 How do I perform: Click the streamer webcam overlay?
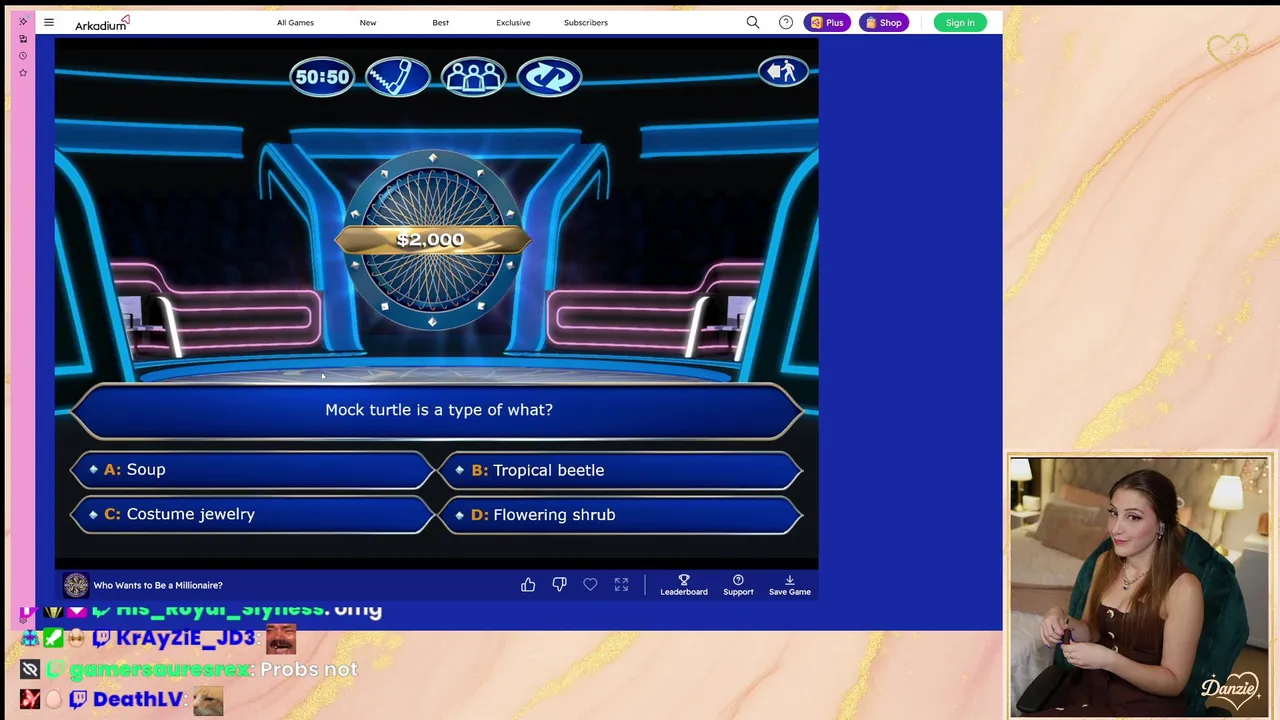[x=1140, y=586]
